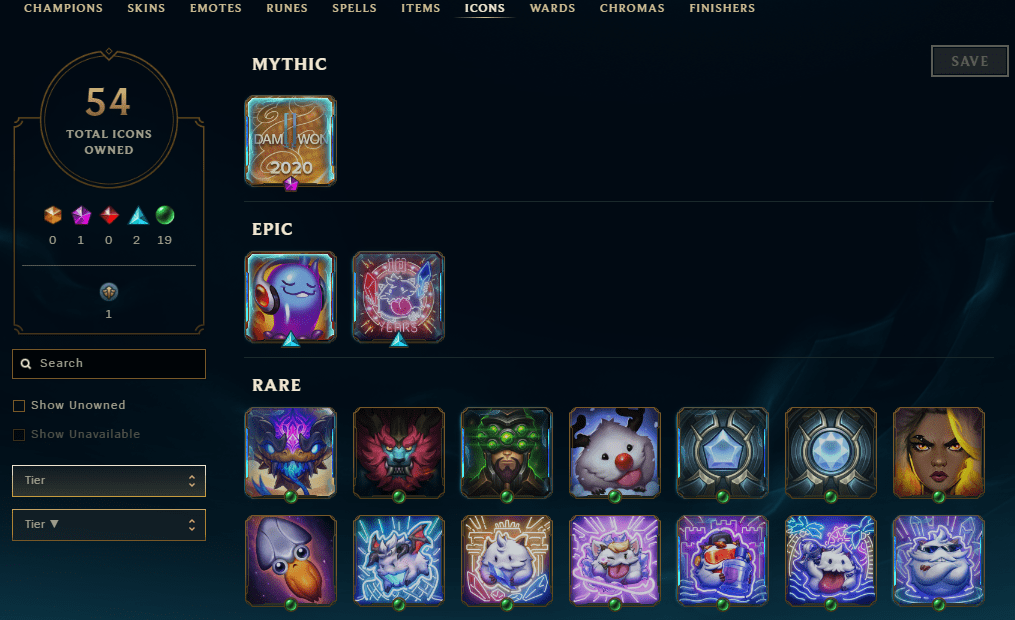Viewport: 1015px width, 620px height.
Task: Select the red demon mask icon
Action: tap(399, 452)
